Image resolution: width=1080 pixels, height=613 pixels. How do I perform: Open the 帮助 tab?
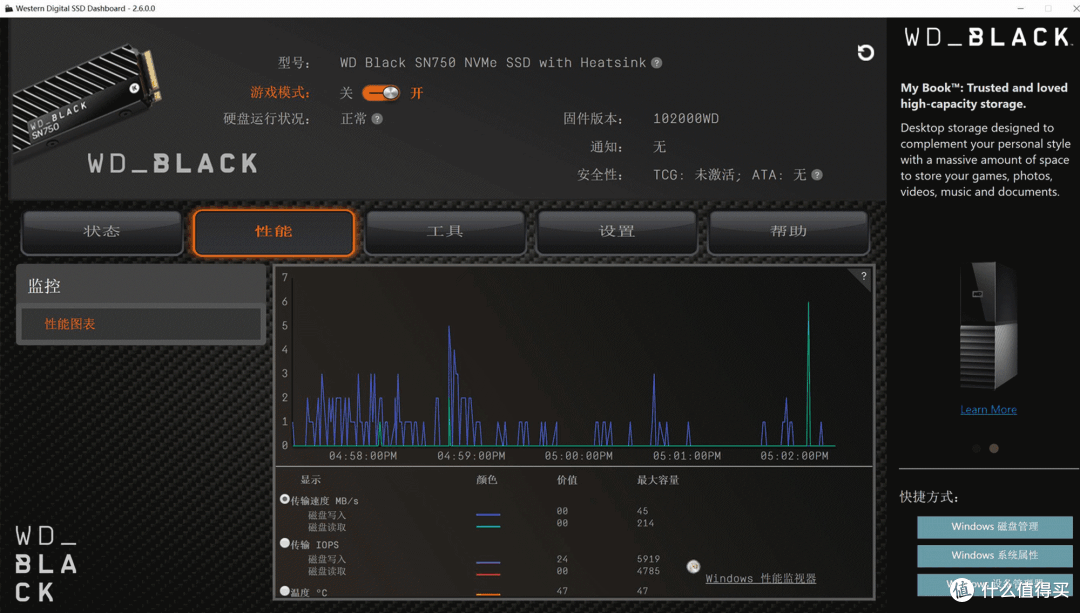(x=788, y=232)
